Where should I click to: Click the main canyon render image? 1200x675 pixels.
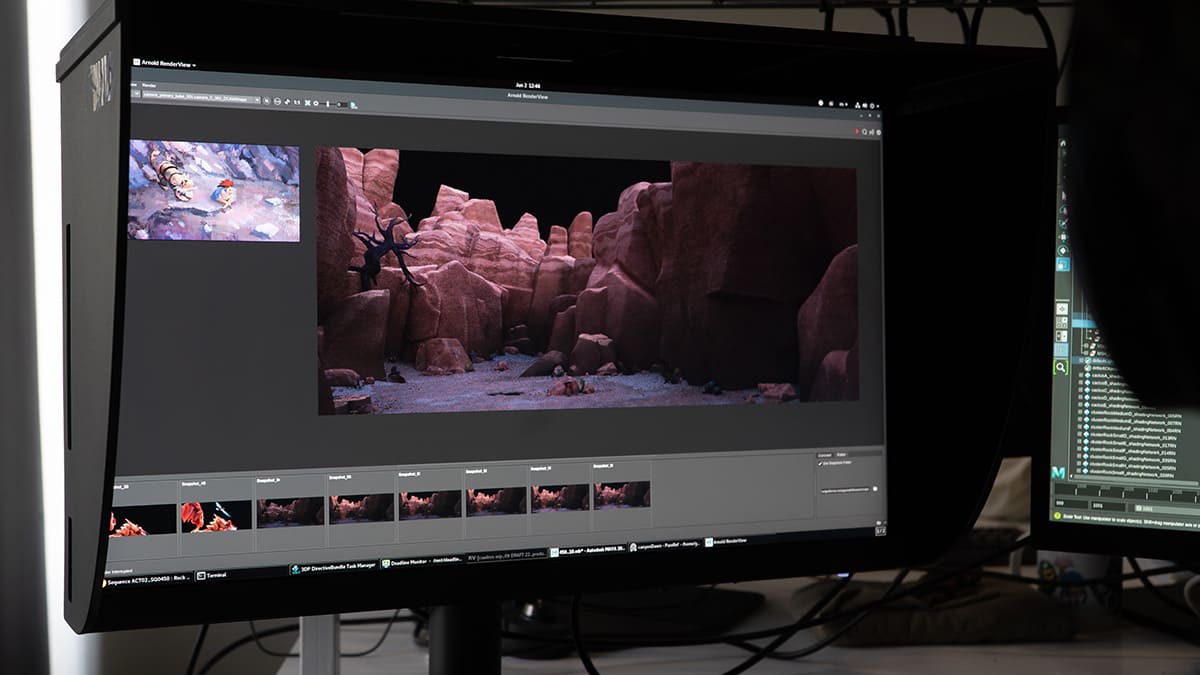588,281
